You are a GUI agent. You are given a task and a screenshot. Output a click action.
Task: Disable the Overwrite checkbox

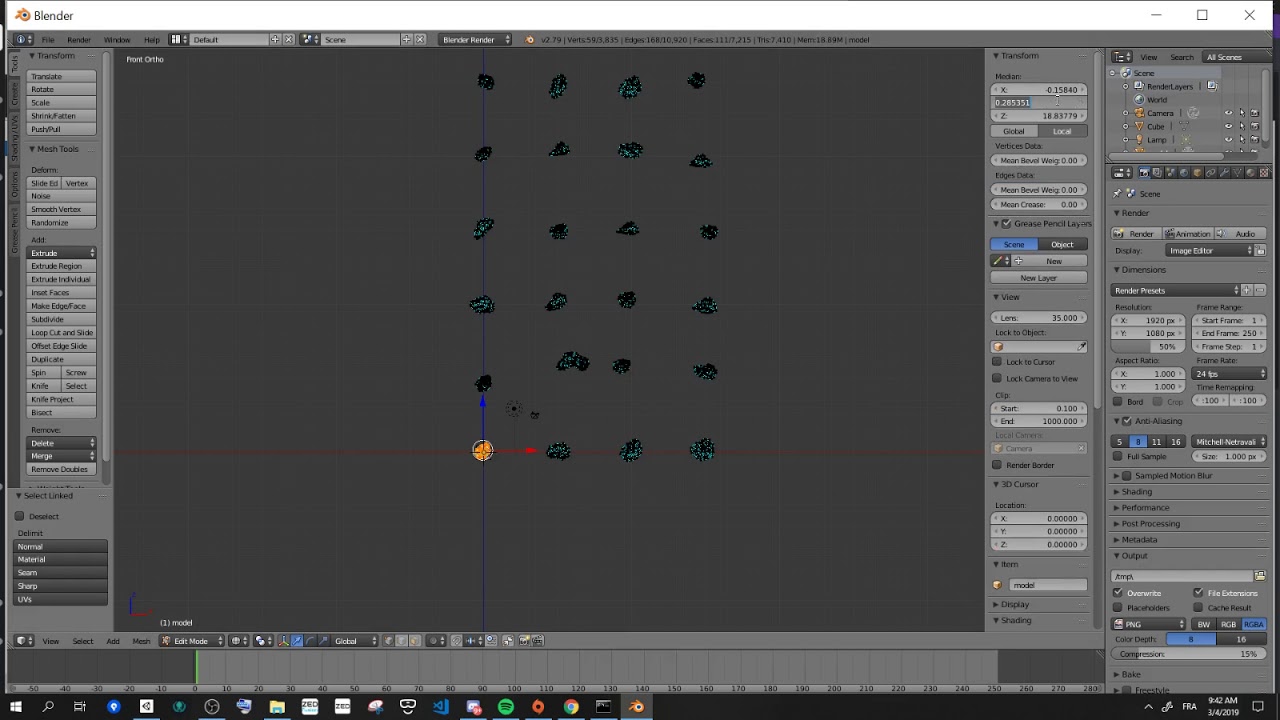click(x=1118, y=593)
